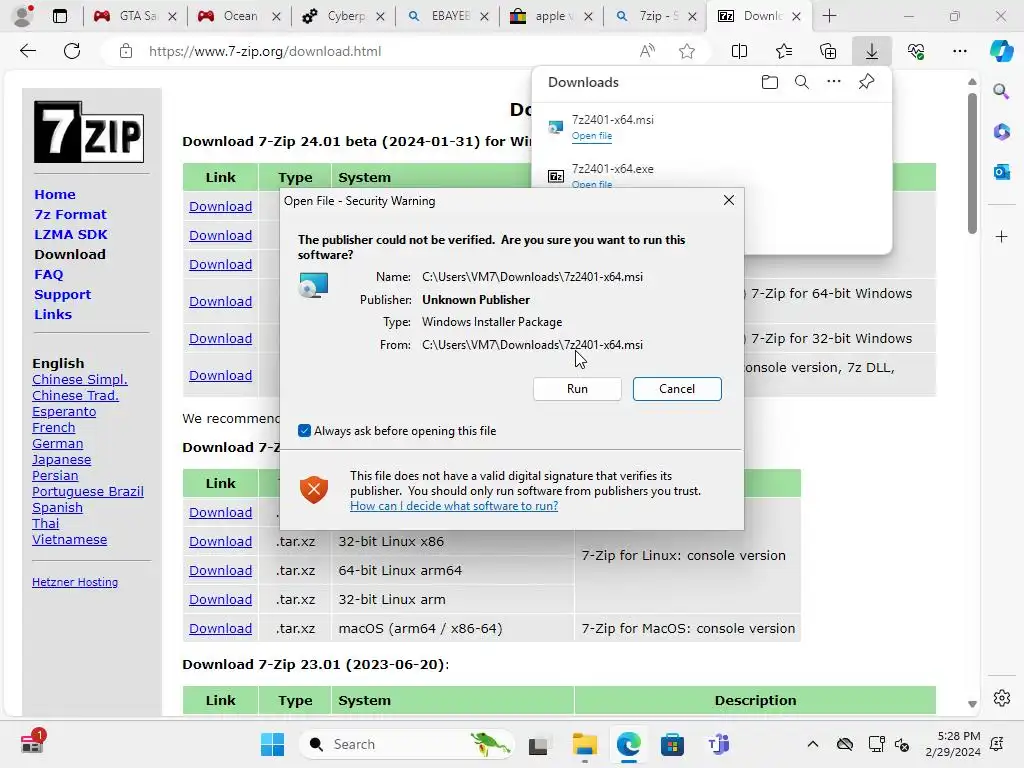
Task: Open Support page link
Action: [63, 295]
